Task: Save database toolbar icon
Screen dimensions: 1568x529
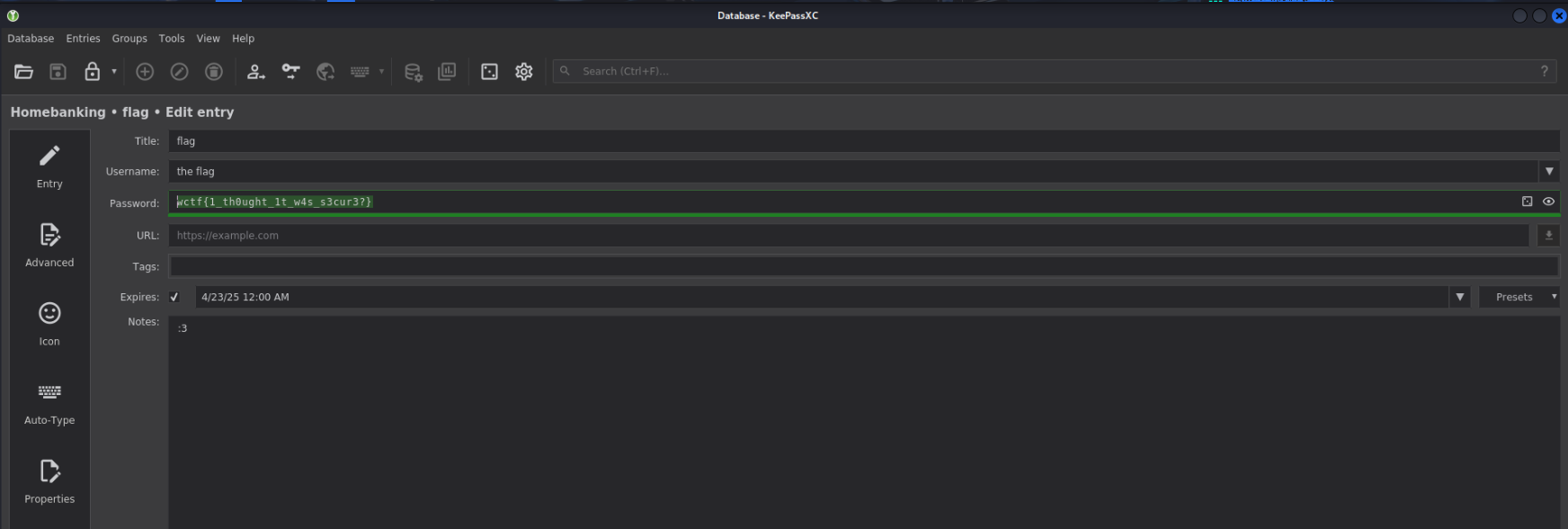Action: pos(58,72)
